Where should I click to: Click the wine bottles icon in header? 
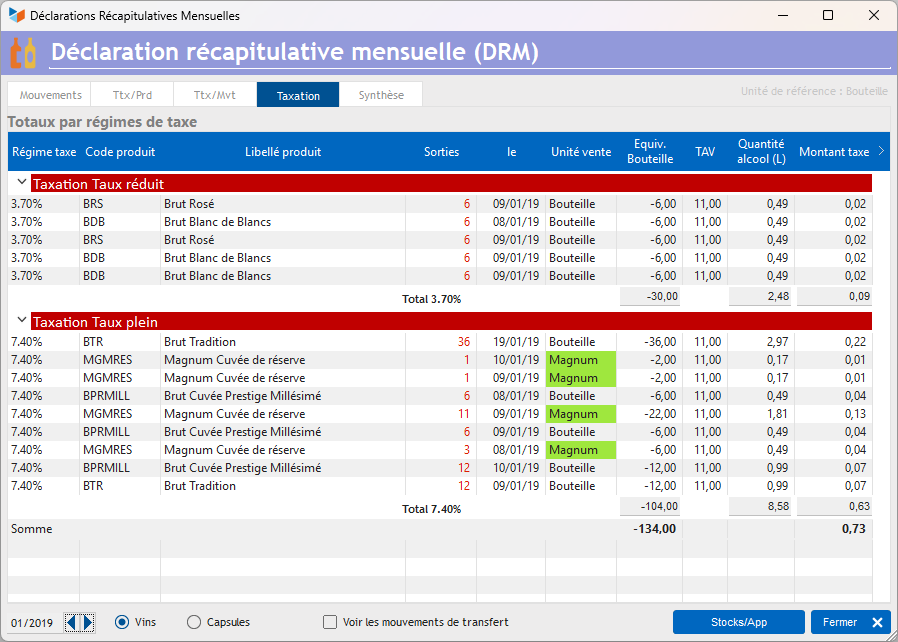coord(23,53)
